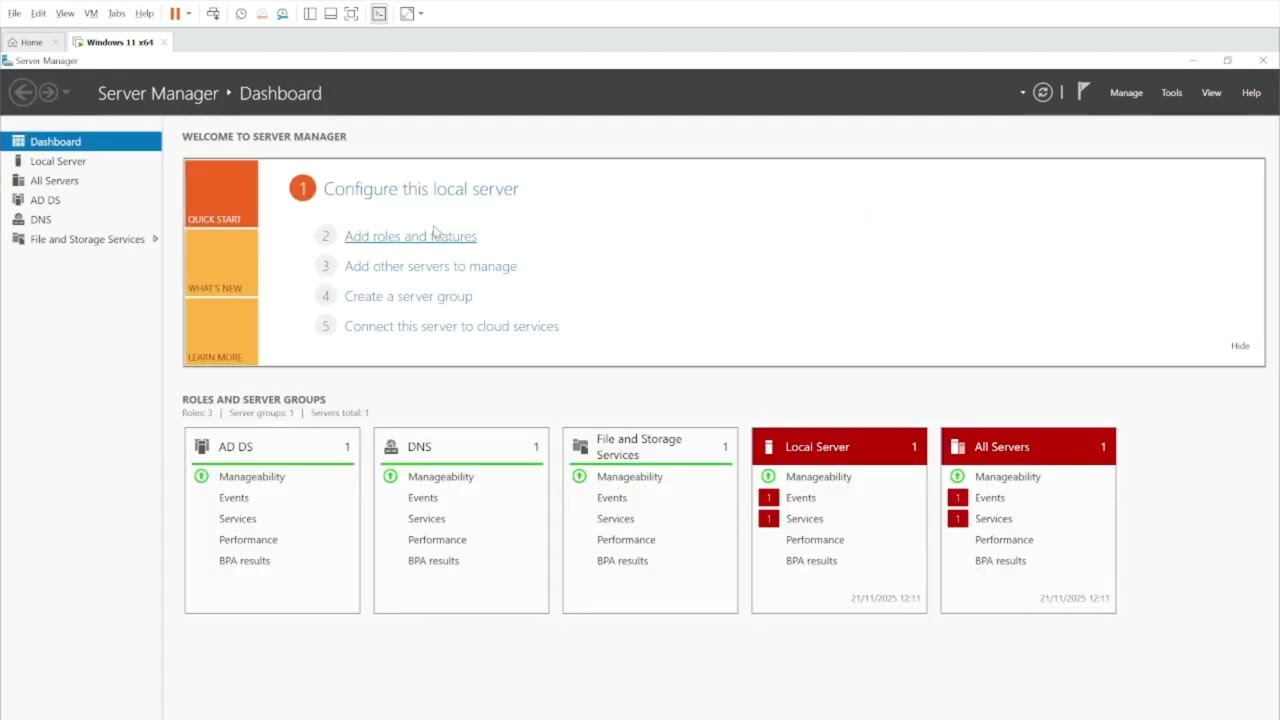Select All Servers in the left navigation
Viewport: 1280px width, 720px height.
(x=81, y=181)
